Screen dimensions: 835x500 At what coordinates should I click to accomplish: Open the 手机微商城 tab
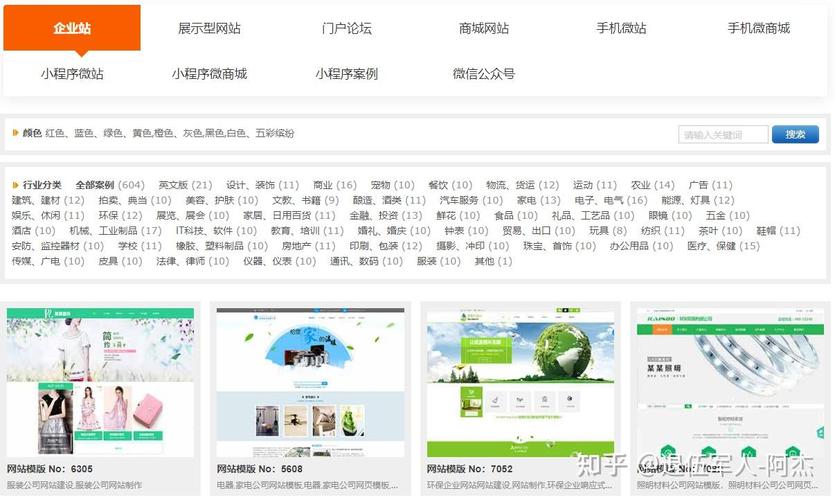click(759, 28)
